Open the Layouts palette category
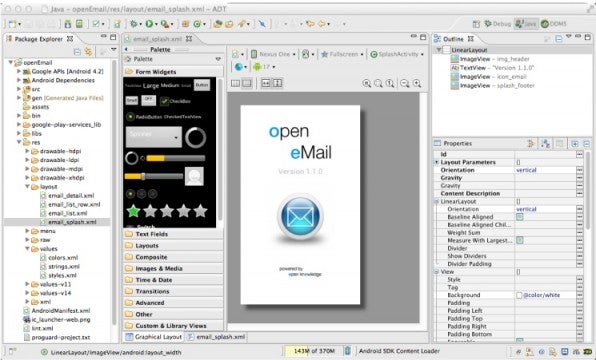This screenshot has height=360, width=596. click(173, 246)
